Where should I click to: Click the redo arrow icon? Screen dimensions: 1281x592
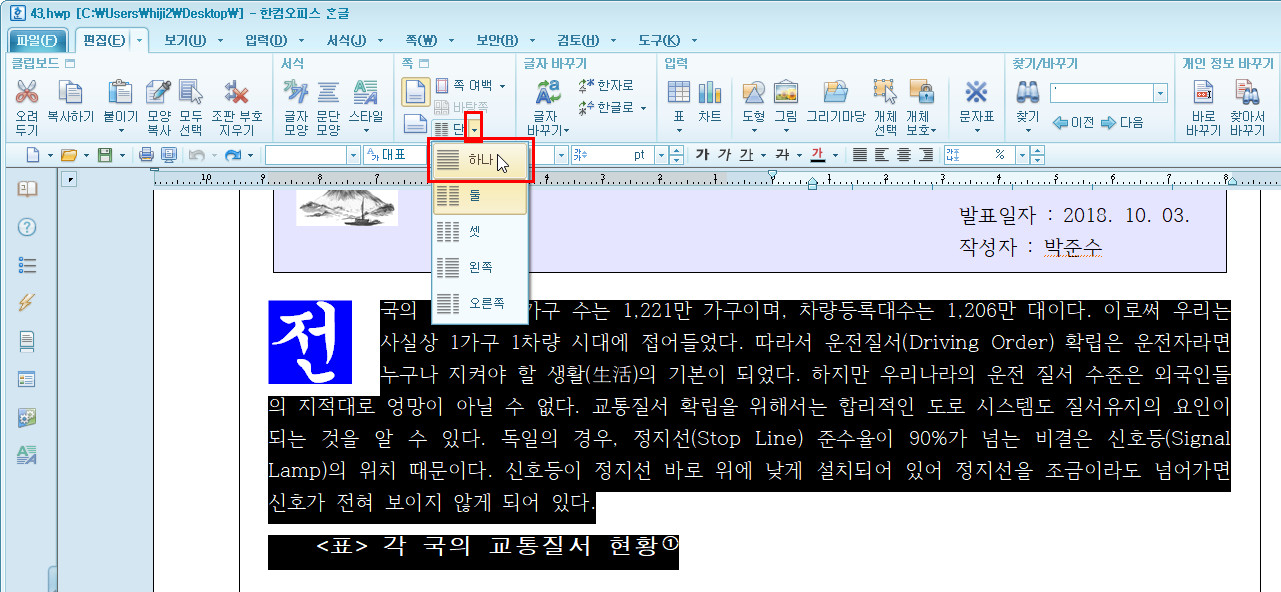(233, 155)
